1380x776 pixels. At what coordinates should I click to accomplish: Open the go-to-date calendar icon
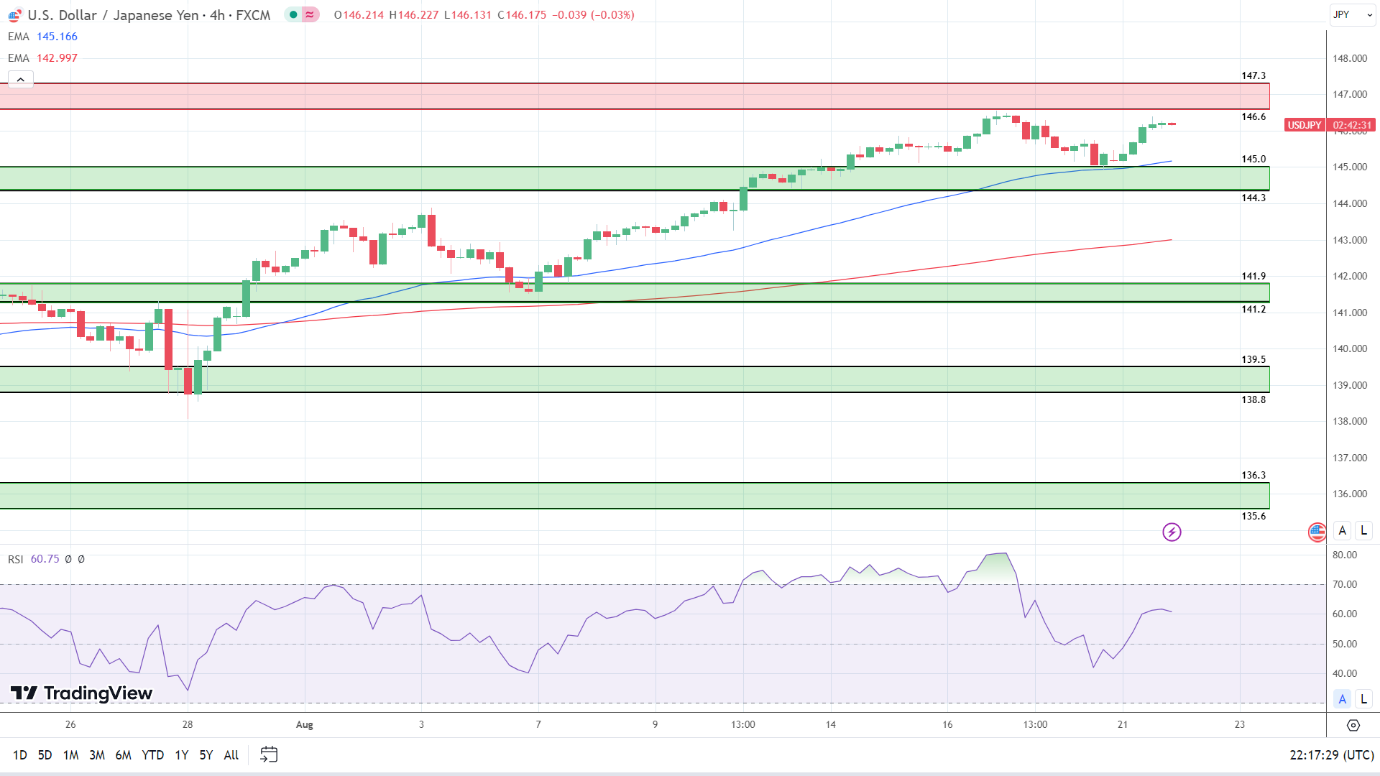(x=268, y=754)
